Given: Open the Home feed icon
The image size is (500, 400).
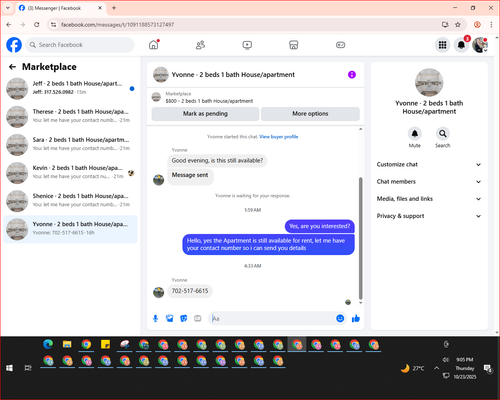Looking at the screenshot, I should point(154,45).
